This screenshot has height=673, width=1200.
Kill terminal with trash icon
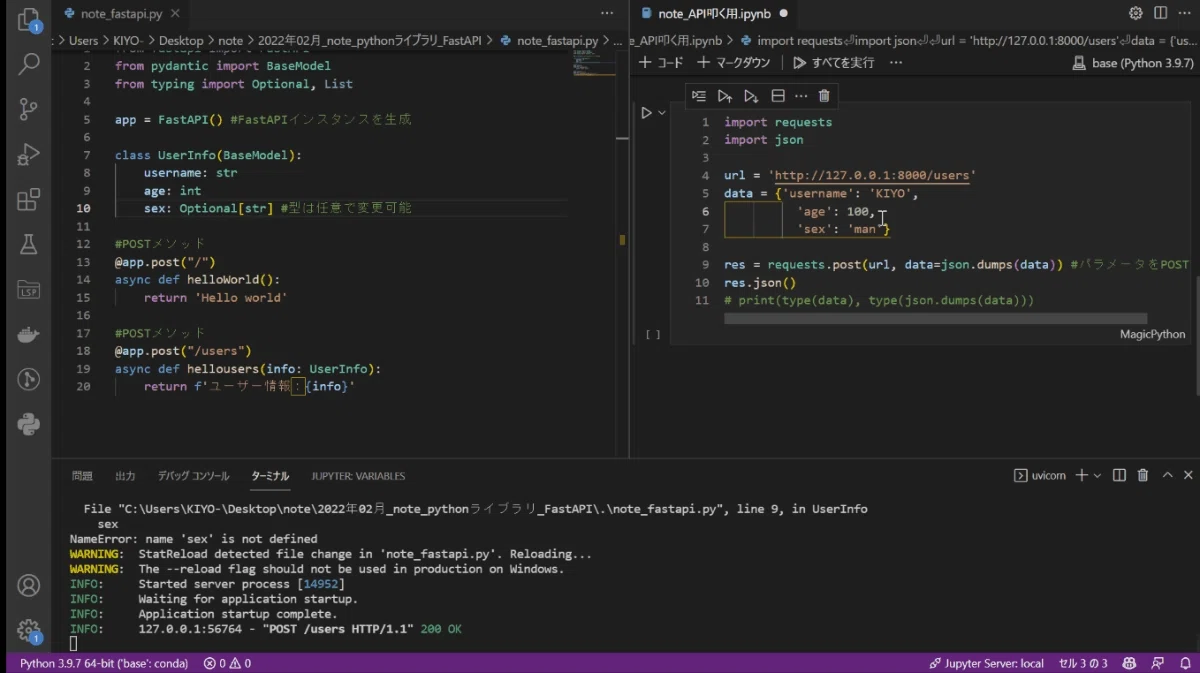click(1143, 475)
